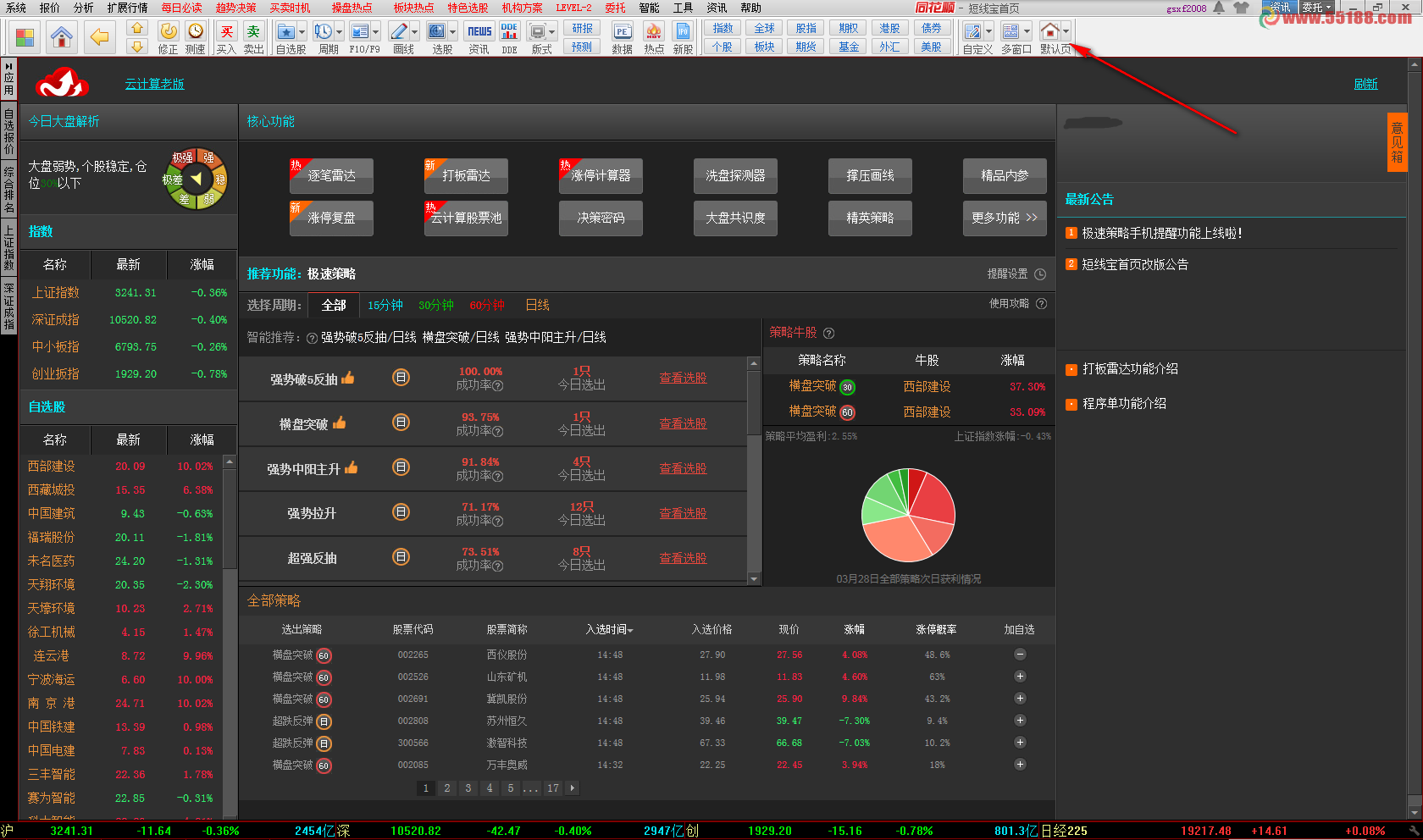Expand the 画线 draw line dropdown arrow
The image size is (1423, 840).
pyautogui.click(x=414, y=32)
